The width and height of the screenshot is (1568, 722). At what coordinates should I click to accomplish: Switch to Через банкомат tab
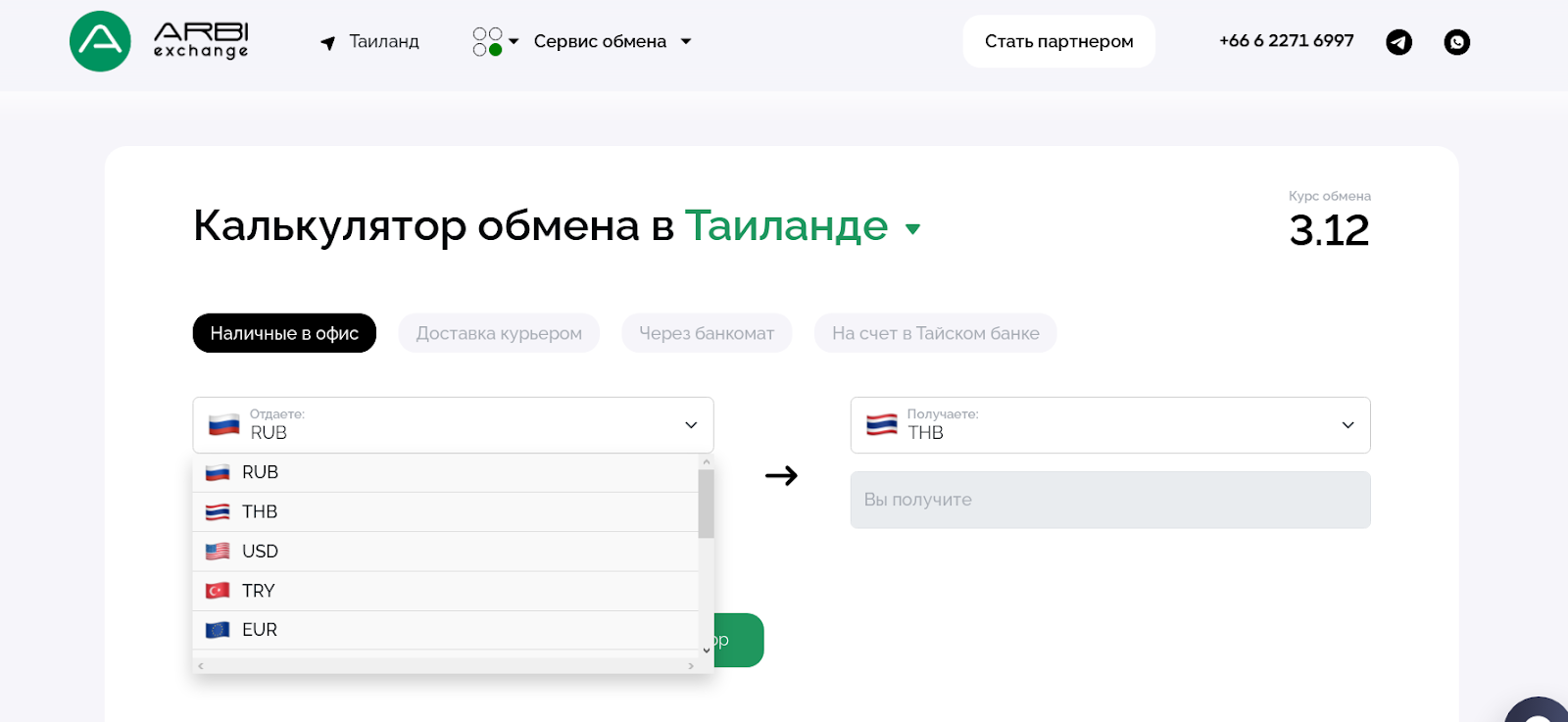tap(707, 333)
